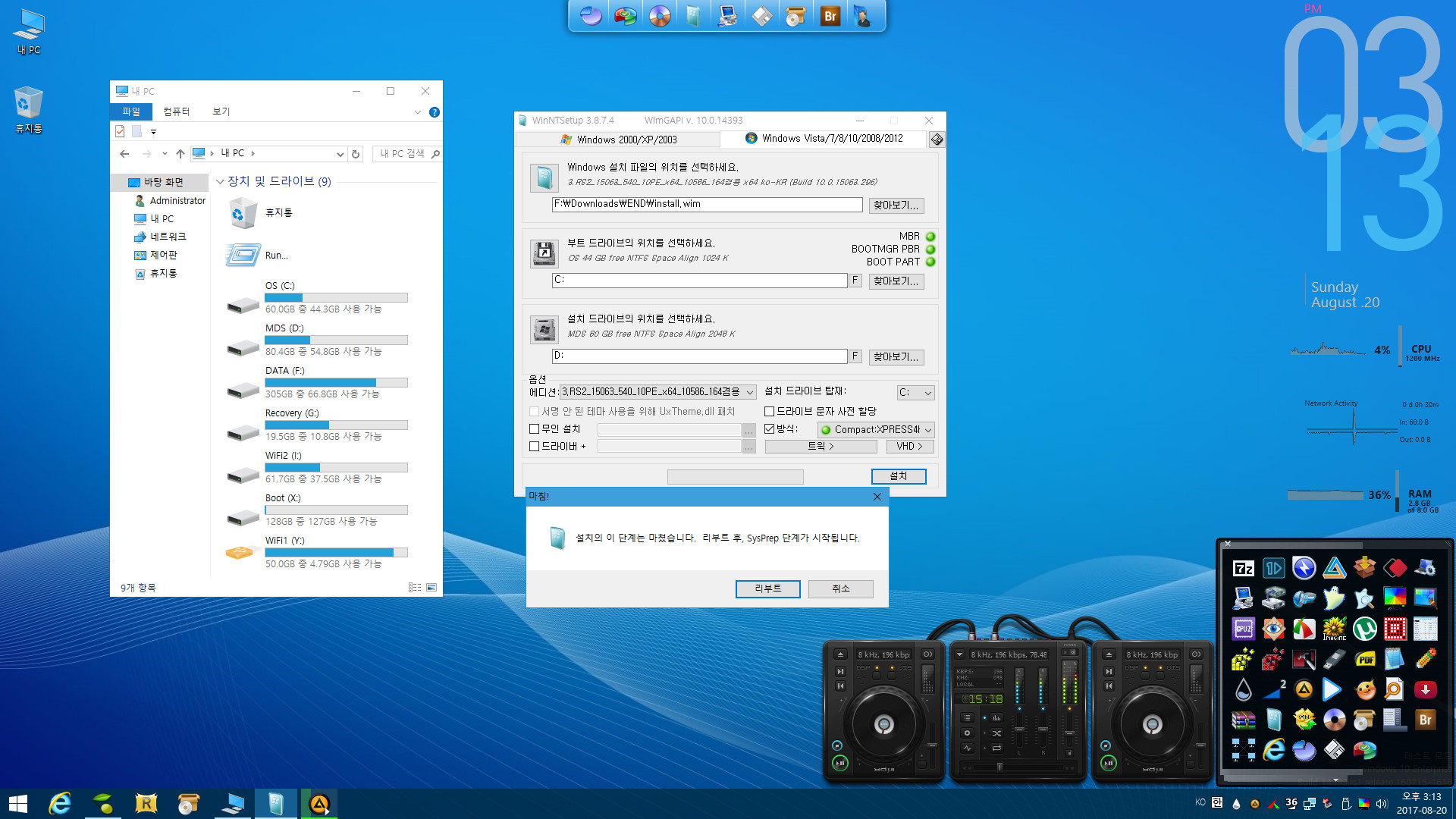The image size is (1456, 819).
Task: Switch to AIMP on the taskbar
Action: pyautogui.click(x=319, y=804)
